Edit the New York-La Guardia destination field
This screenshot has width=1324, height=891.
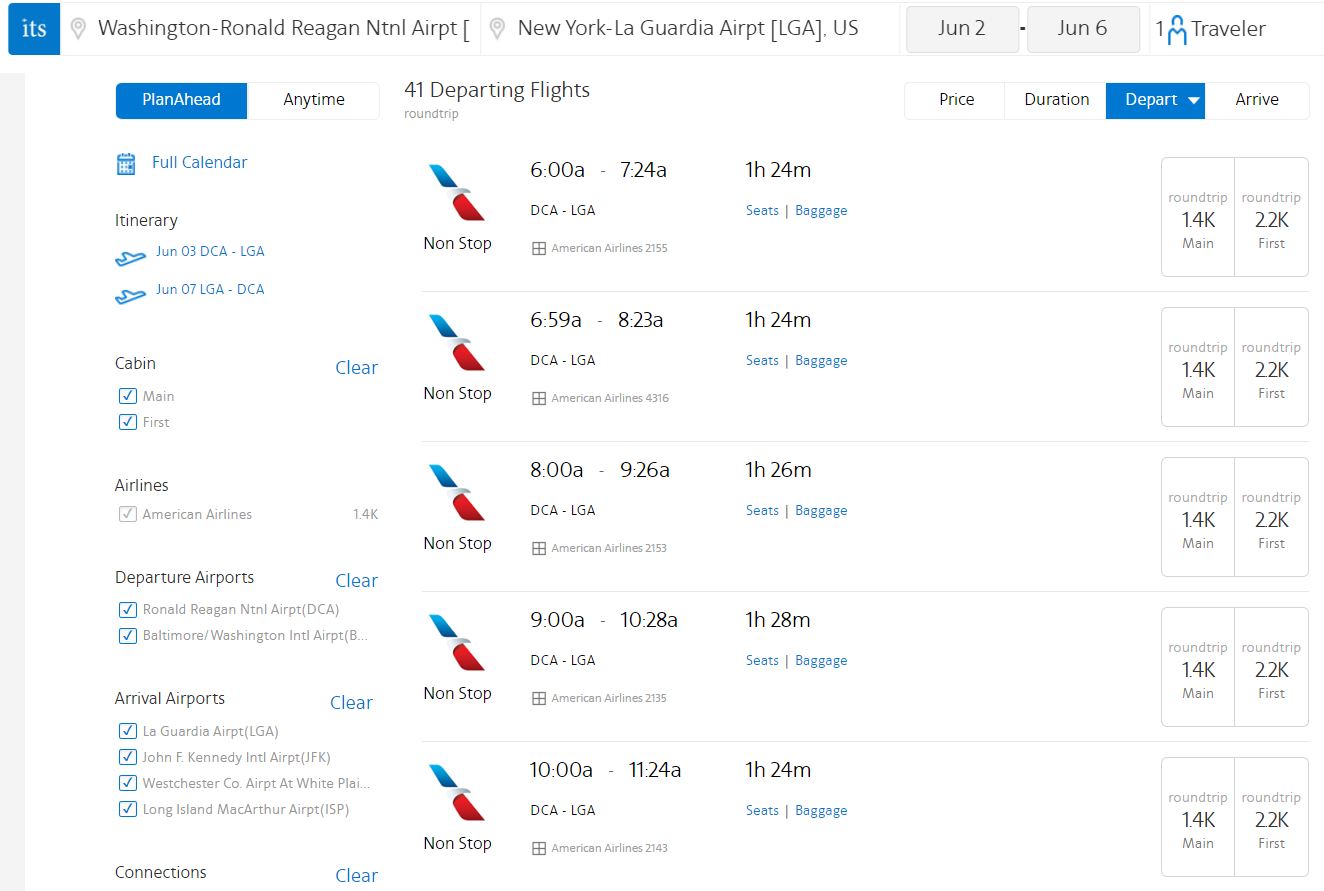coord(688,29)
